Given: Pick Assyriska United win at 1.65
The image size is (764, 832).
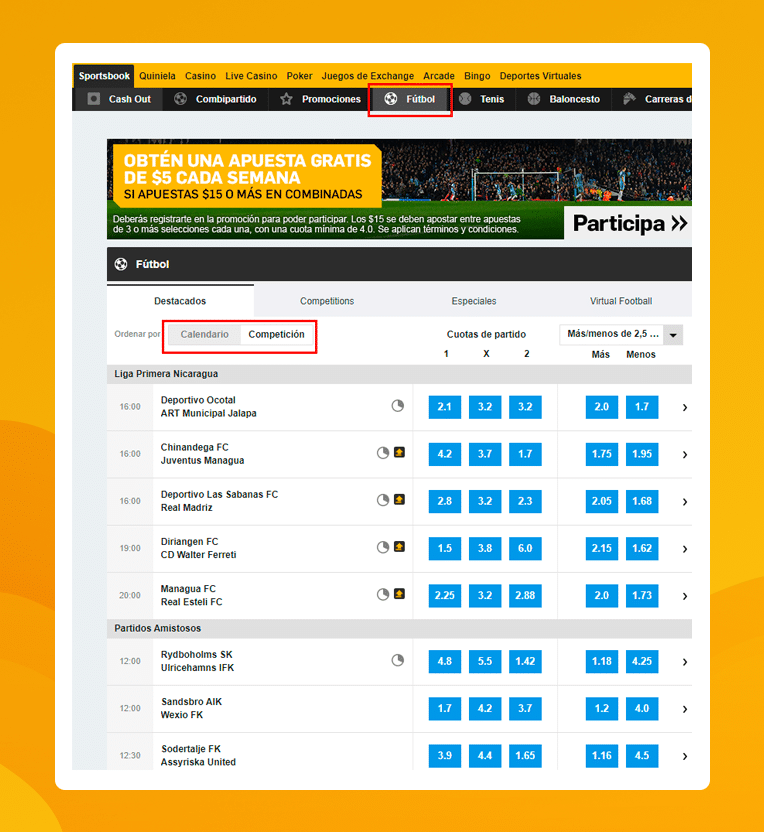Looking at the screenshot, I should [x=525, y=756].
